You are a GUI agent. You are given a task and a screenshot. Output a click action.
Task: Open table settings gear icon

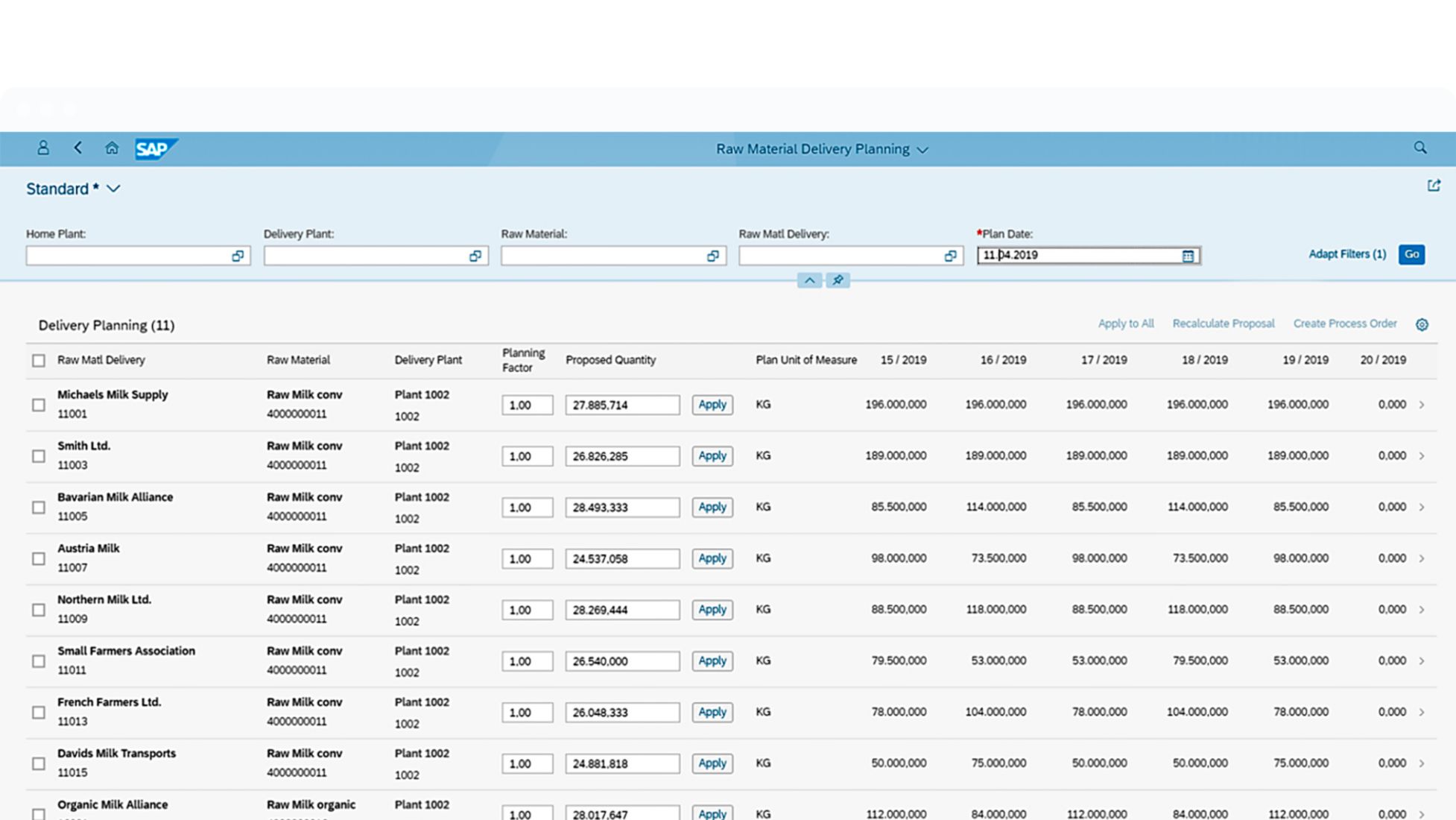click(x=1422, y=324)
